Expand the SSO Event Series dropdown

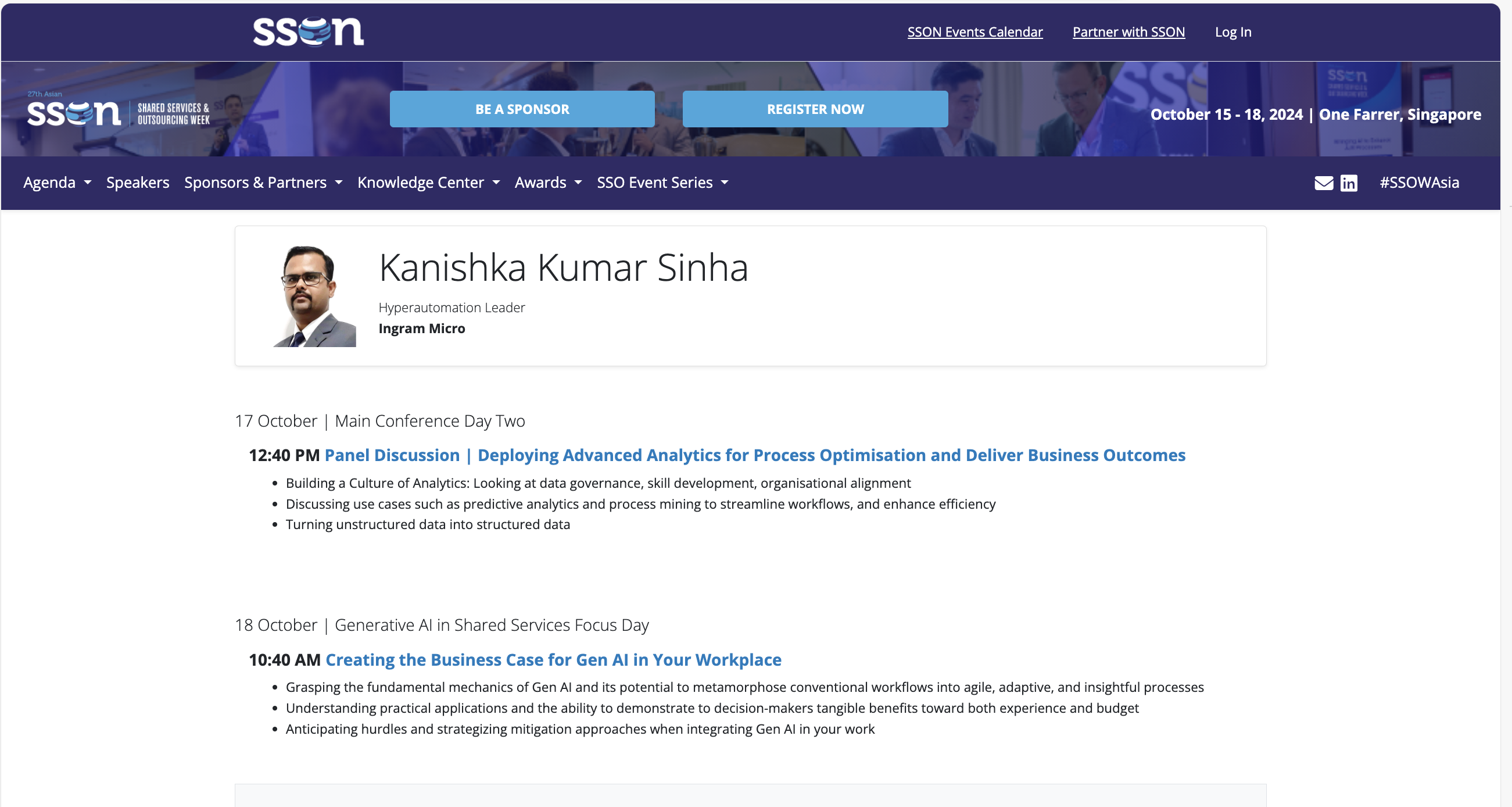pos(662,183)
